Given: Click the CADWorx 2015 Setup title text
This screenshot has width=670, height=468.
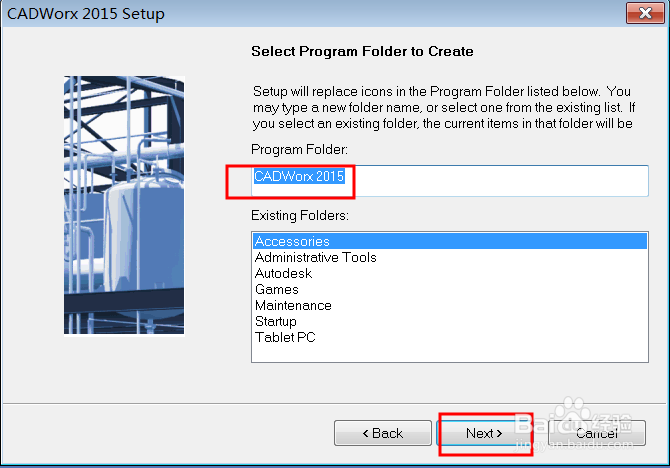Looking at the screenshot, I should (85, 14).
